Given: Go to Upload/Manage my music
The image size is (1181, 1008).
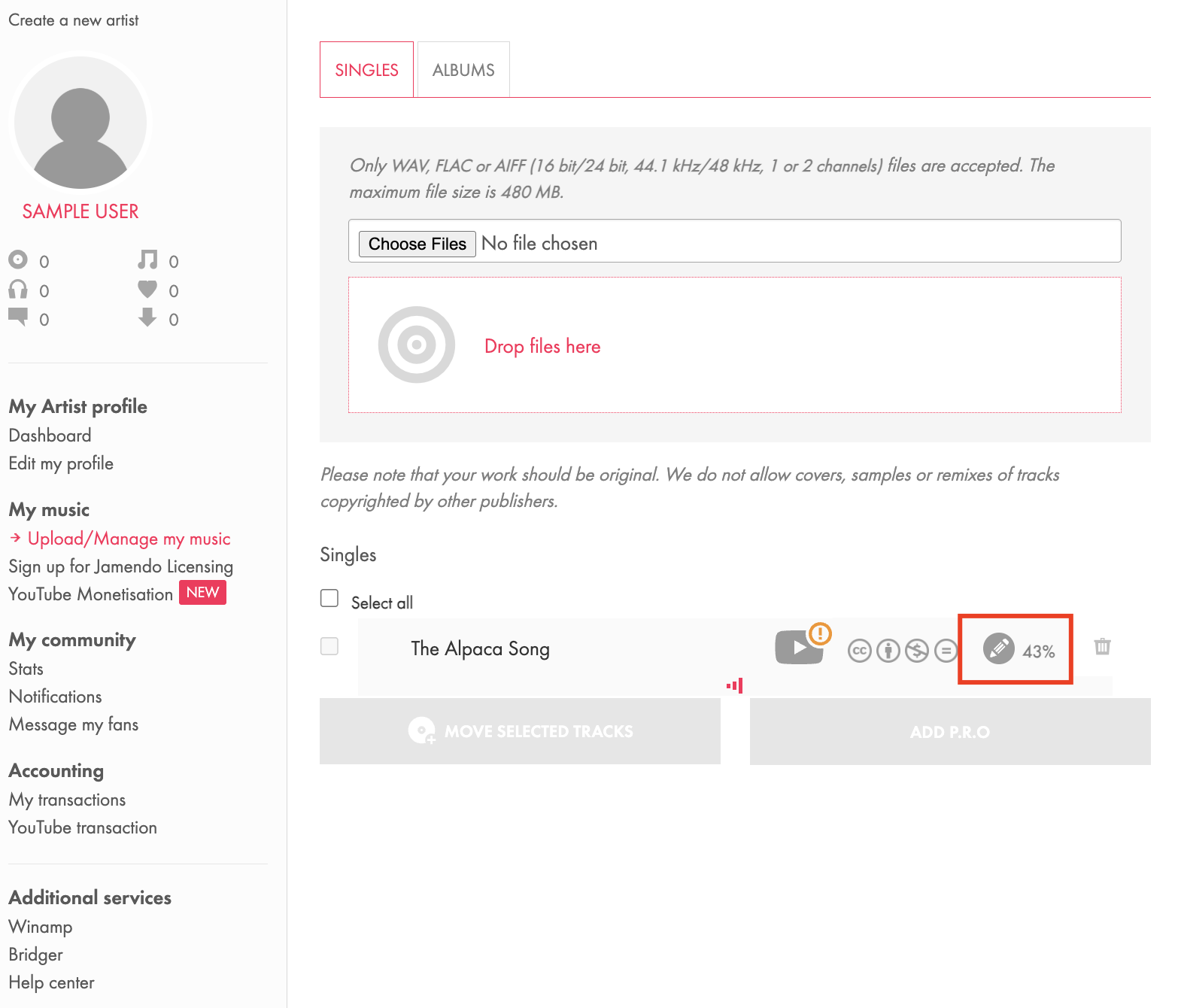Looking at the screenshot, I should point(129,539).
